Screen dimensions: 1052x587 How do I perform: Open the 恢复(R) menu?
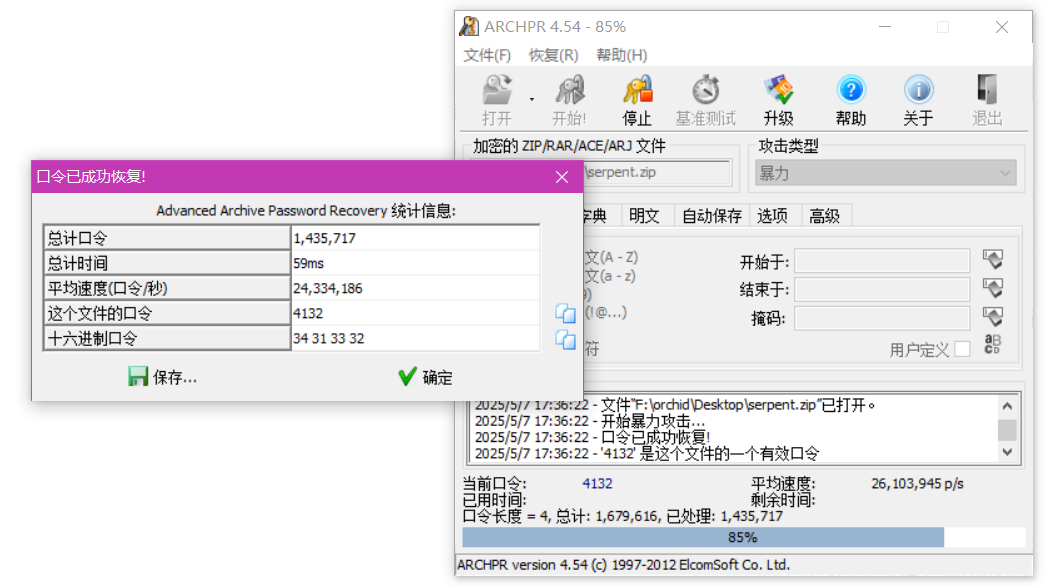(x=553, y=55)
